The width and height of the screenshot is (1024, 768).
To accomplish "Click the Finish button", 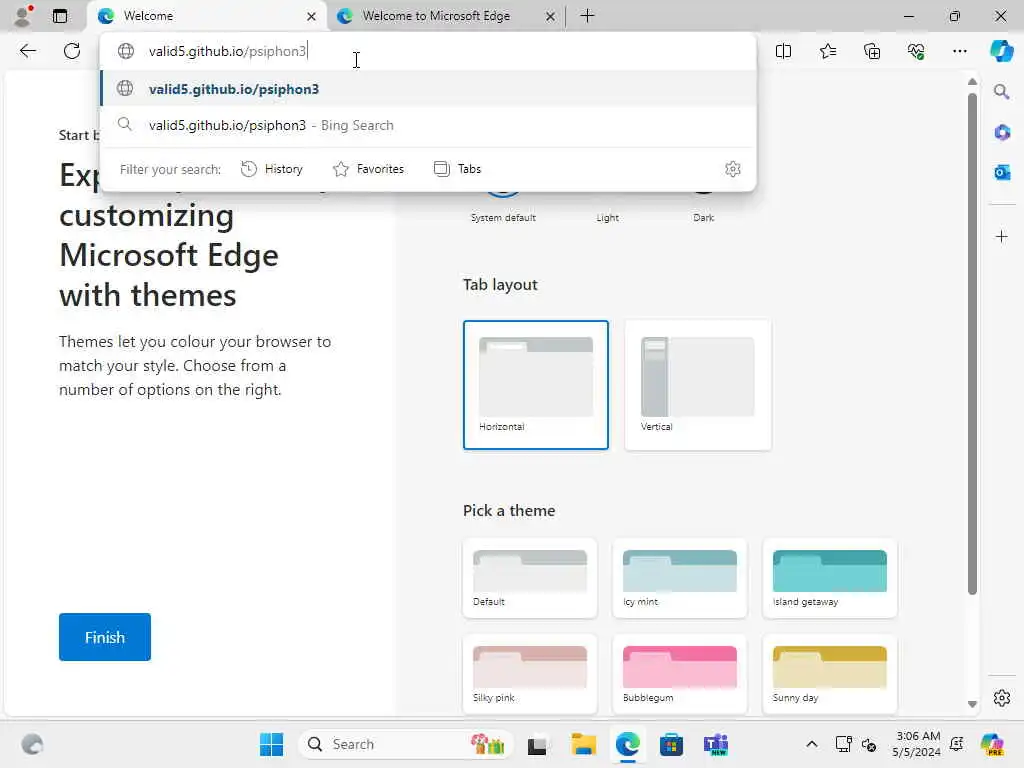I will point(104,637).
